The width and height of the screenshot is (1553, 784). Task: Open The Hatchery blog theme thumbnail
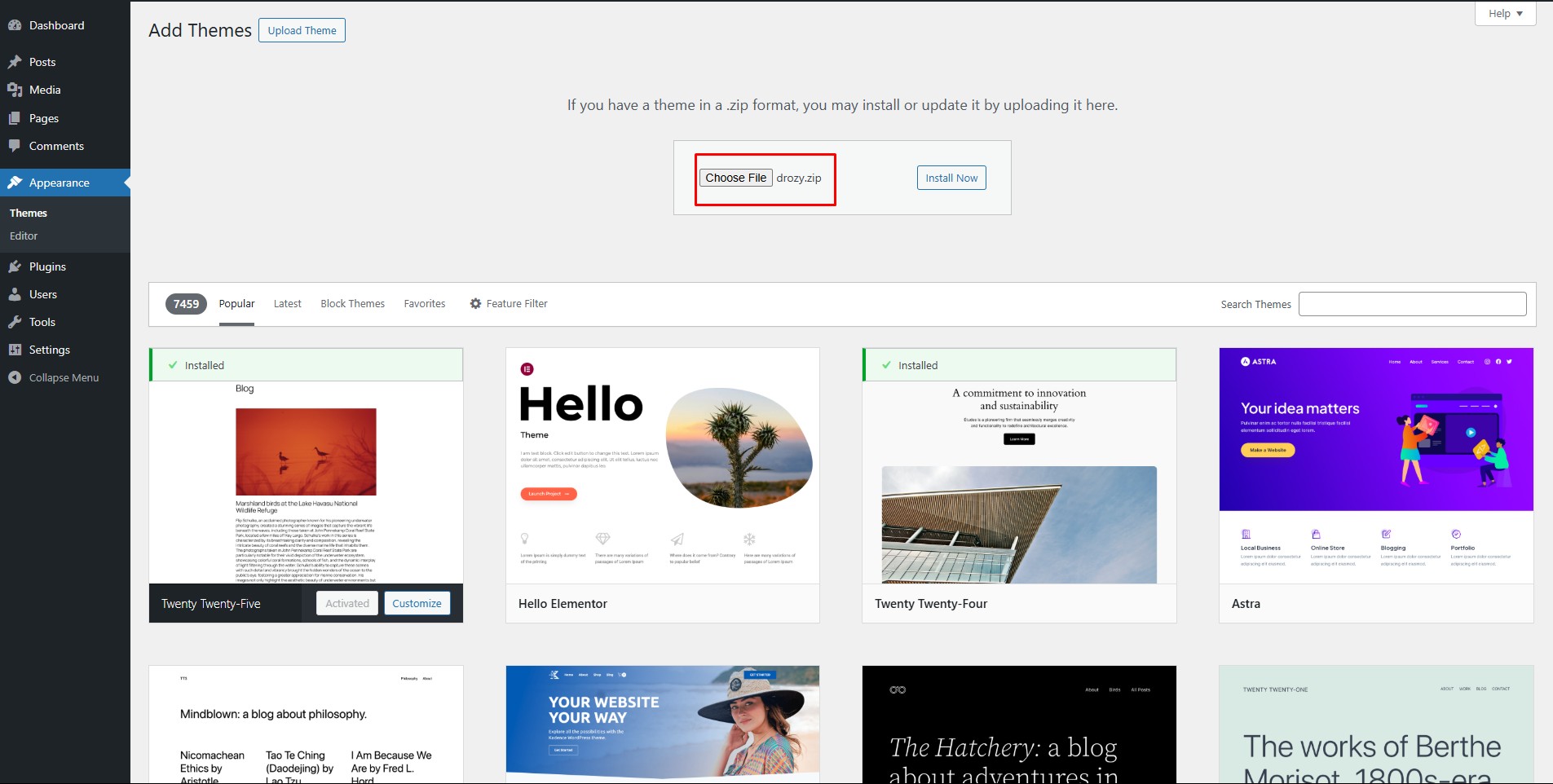coord(1019,725)
